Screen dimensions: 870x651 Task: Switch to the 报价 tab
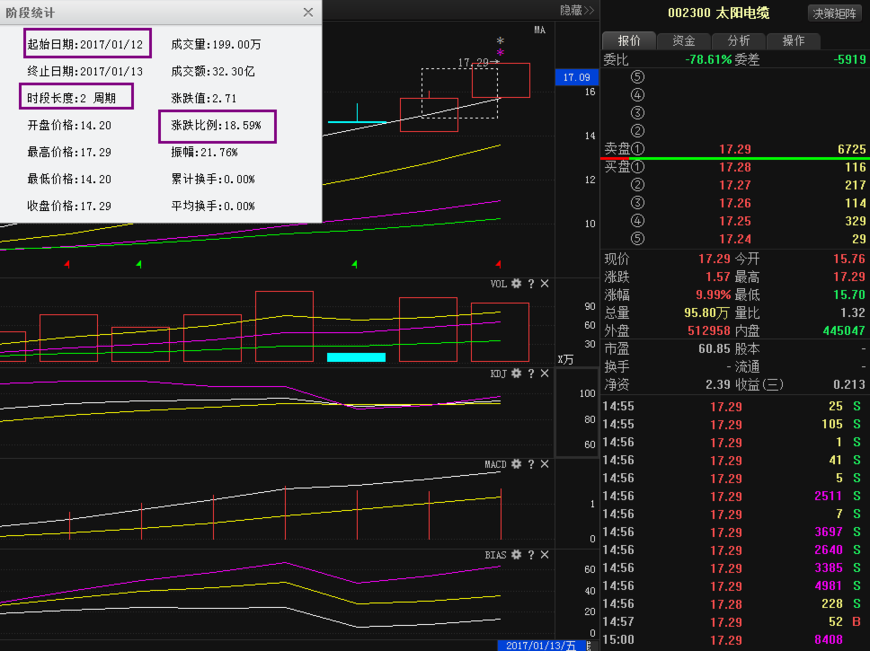629,41
